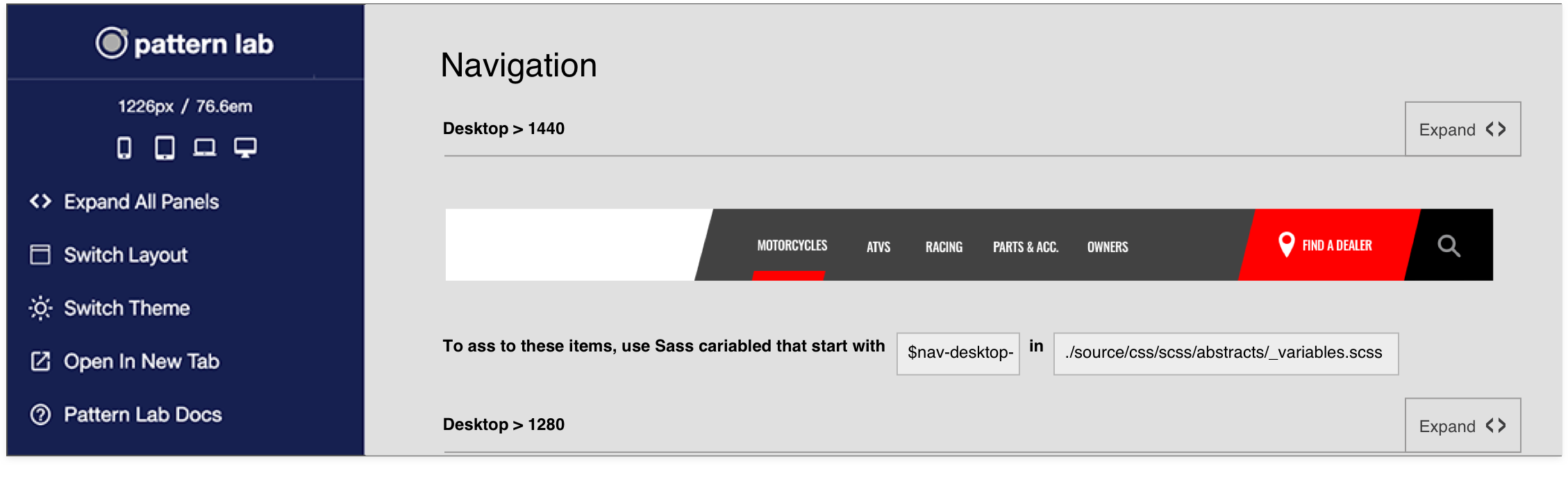The image size is (1568, 496).
Task: Select the mobile phone viewport icon
Action: pos(124,148)
